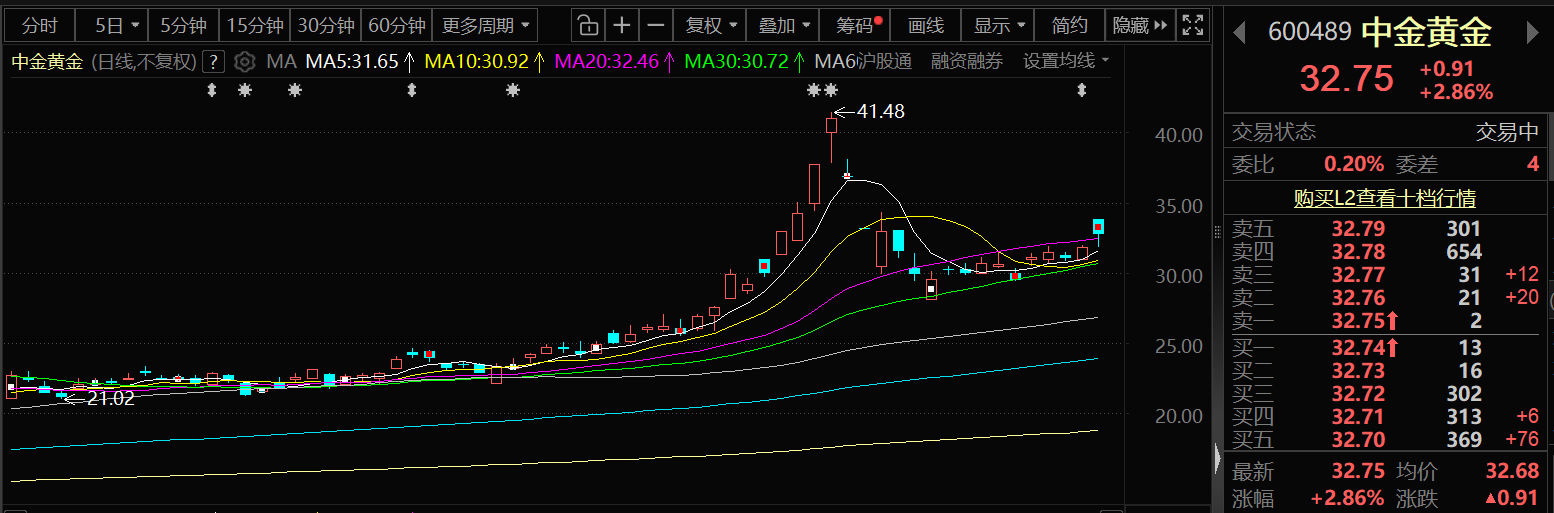Screen dimensions: 1554x513
Task: Click the question mark help icon
Action: pyautogui.click(x=212, y=62)
